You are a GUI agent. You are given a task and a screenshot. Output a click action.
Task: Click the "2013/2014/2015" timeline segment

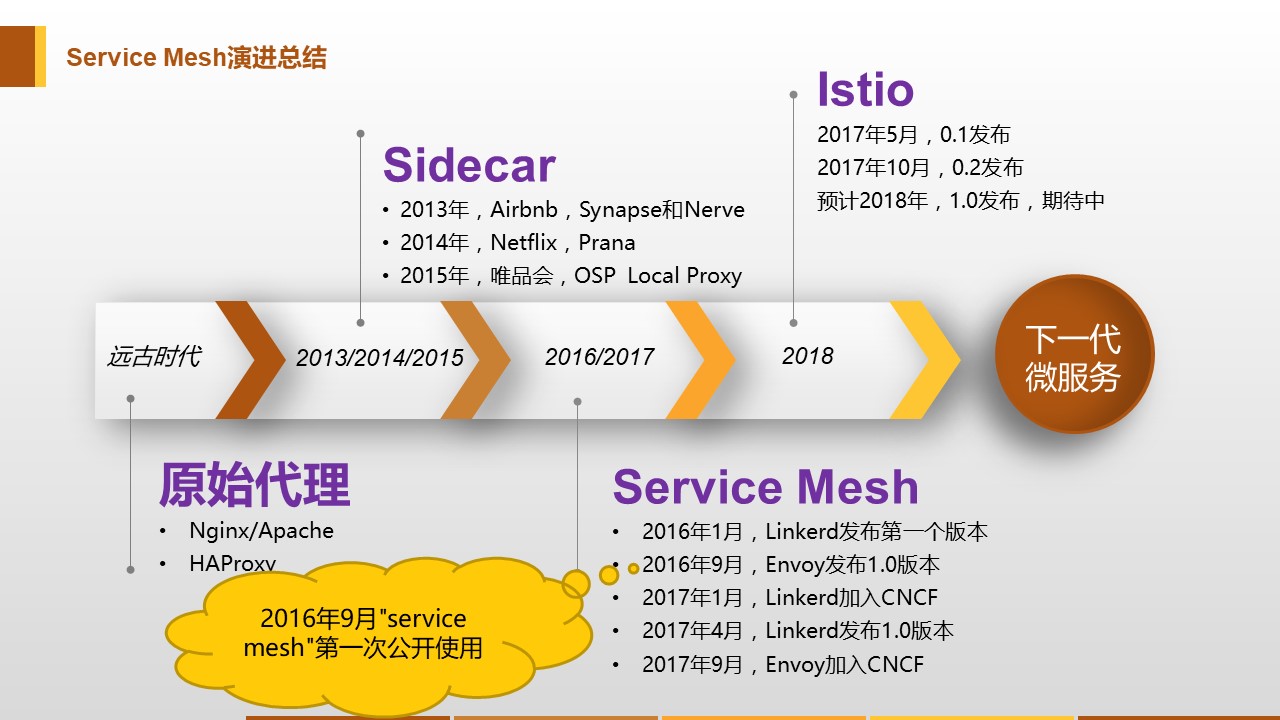pos(380,358)
